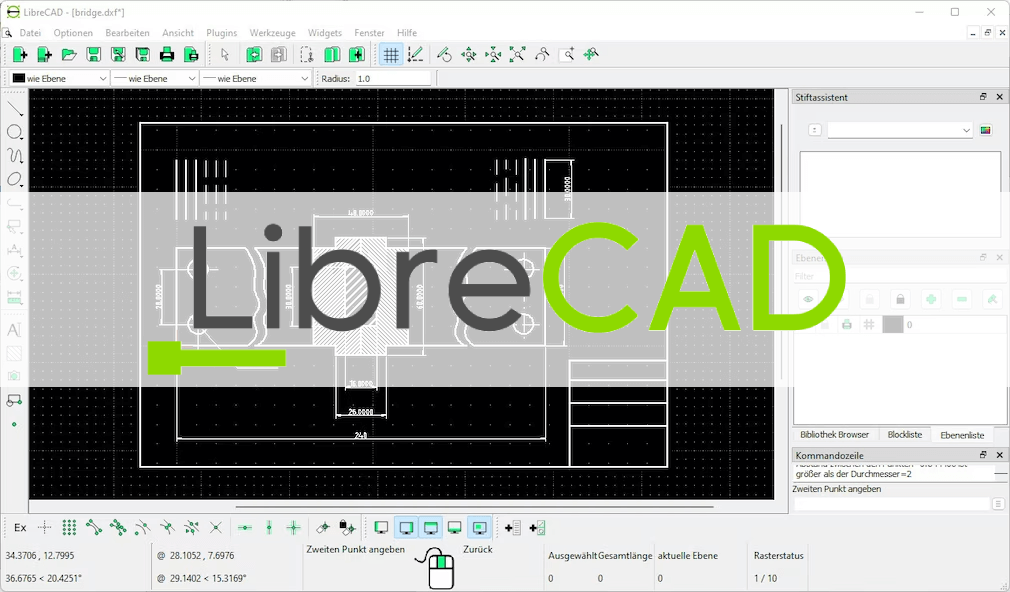The height and width of the screenshot is (592, 1010).
Task: Toggle the grid display button
Action: tap(390, 55)
